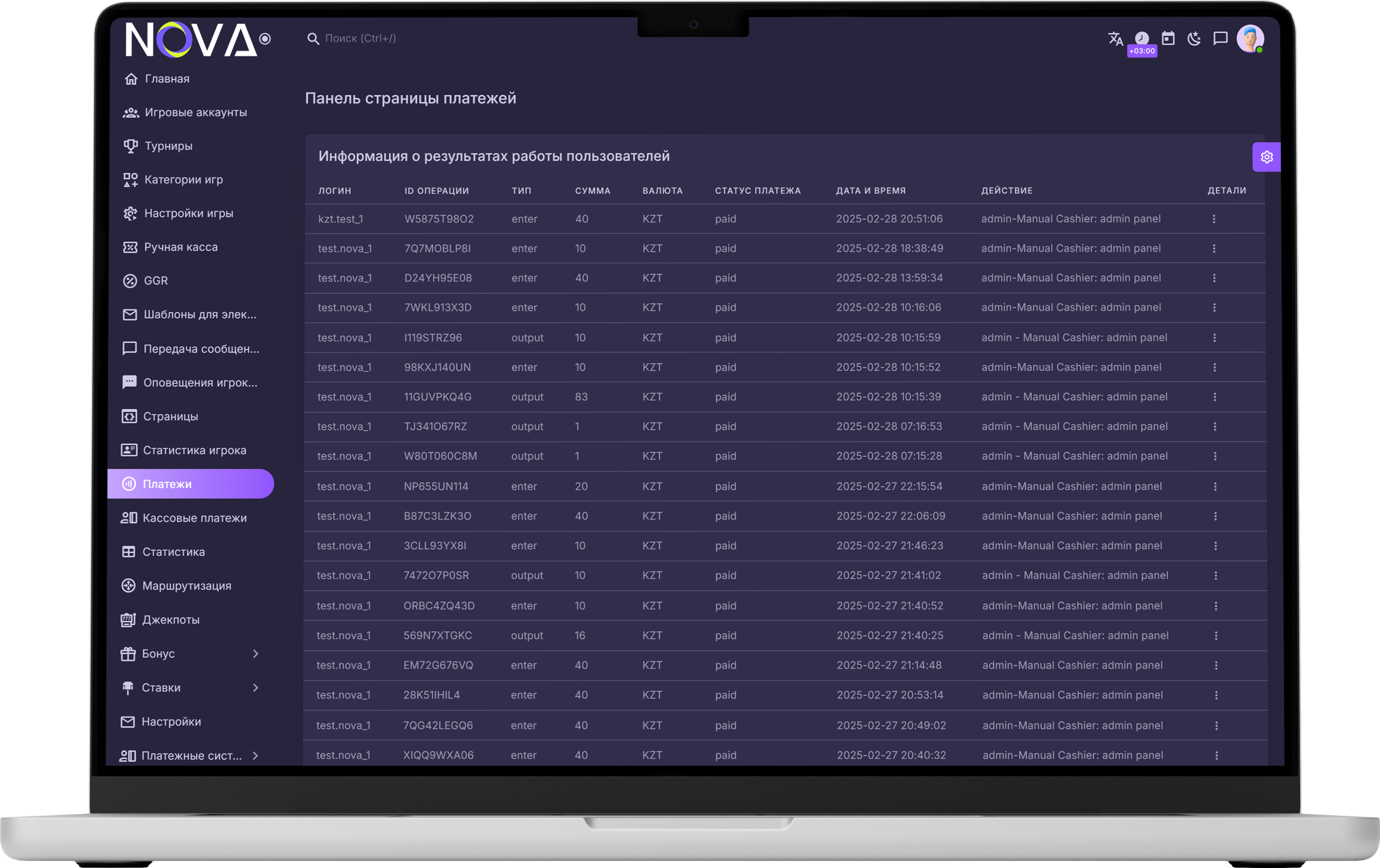
Task: Expand the Ставки submenu
Action: click(256, 688)
